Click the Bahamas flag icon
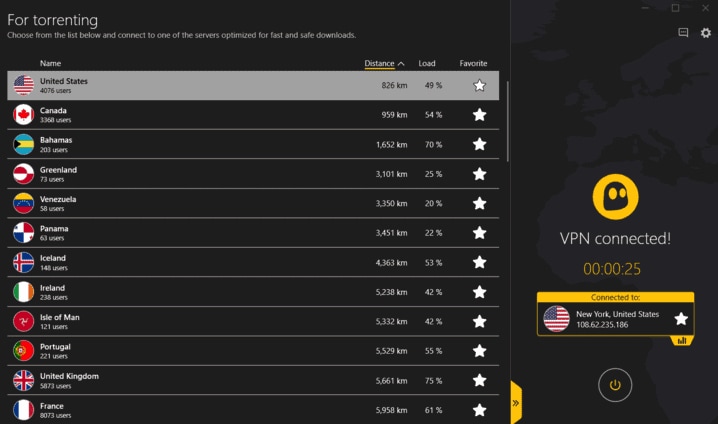Screen dimensions: 718x424 (x=23, y=144)
